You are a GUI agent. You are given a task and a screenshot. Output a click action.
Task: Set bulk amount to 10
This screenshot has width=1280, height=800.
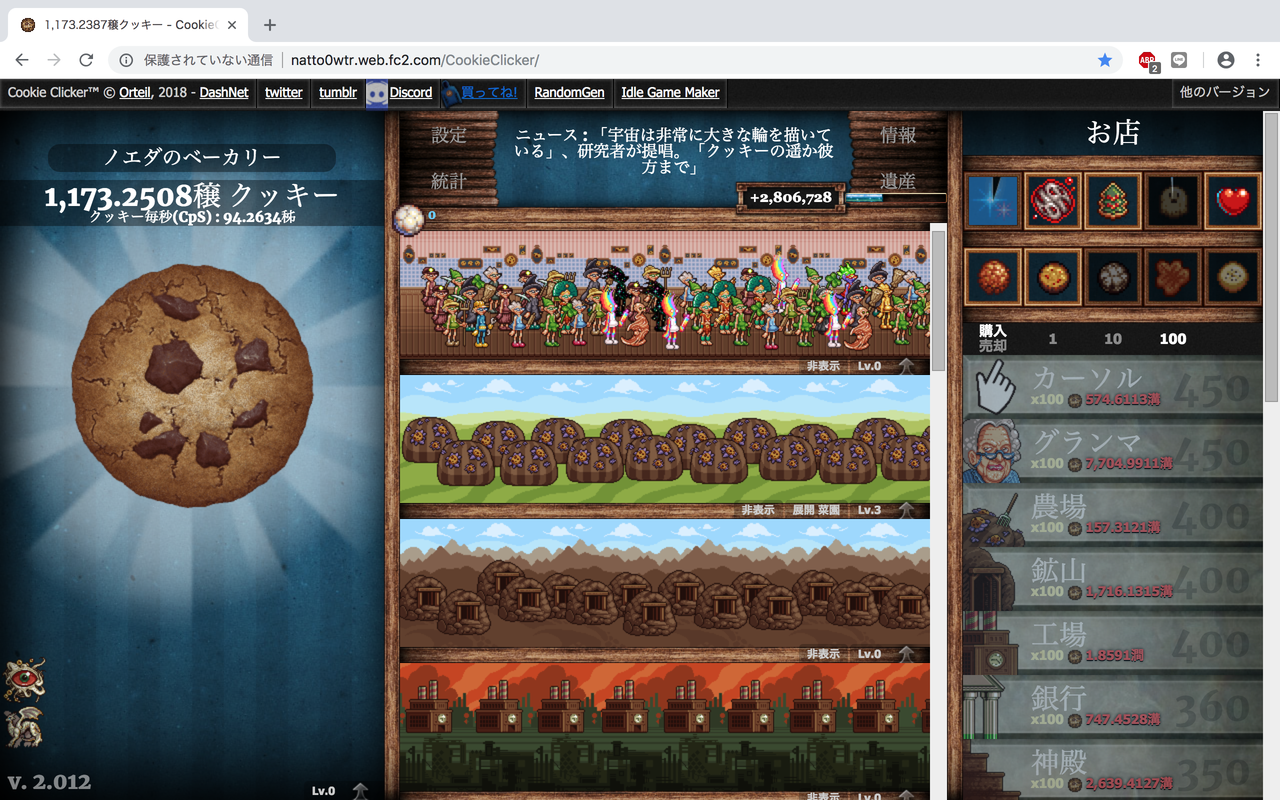coord(1112,339)
